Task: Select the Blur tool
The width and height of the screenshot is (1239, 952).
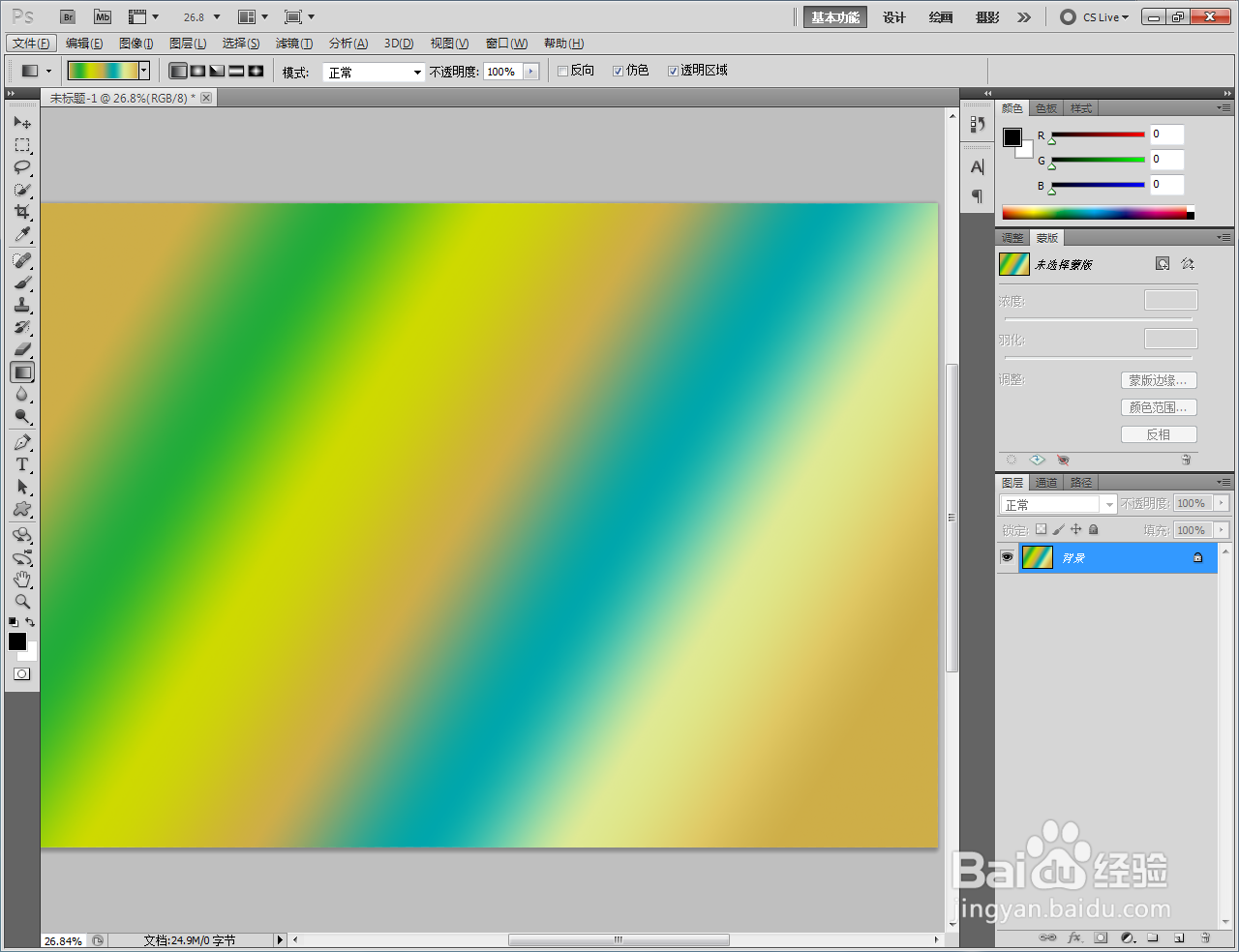Action: click(22, 394)
